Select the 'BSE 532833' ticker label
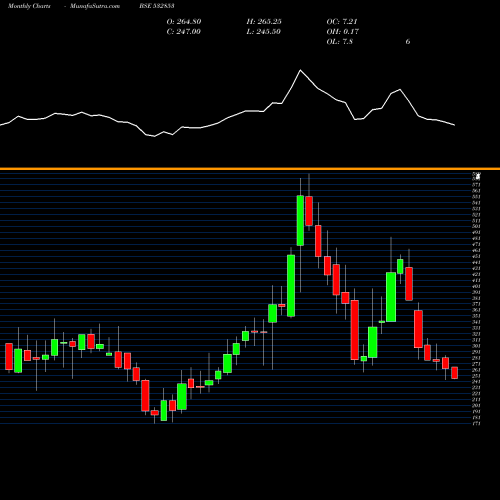 point(157,6)
